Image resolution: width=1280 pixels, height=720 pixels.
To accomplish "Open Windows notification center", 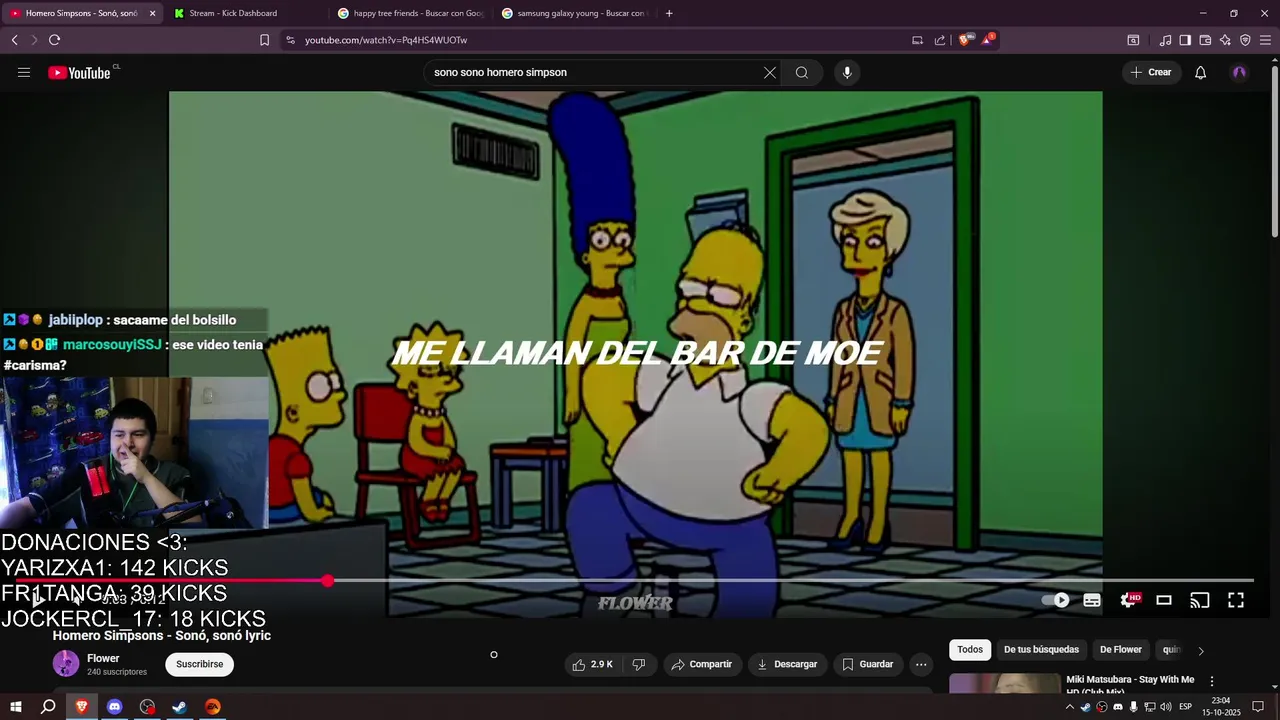I will point(1258,707).
